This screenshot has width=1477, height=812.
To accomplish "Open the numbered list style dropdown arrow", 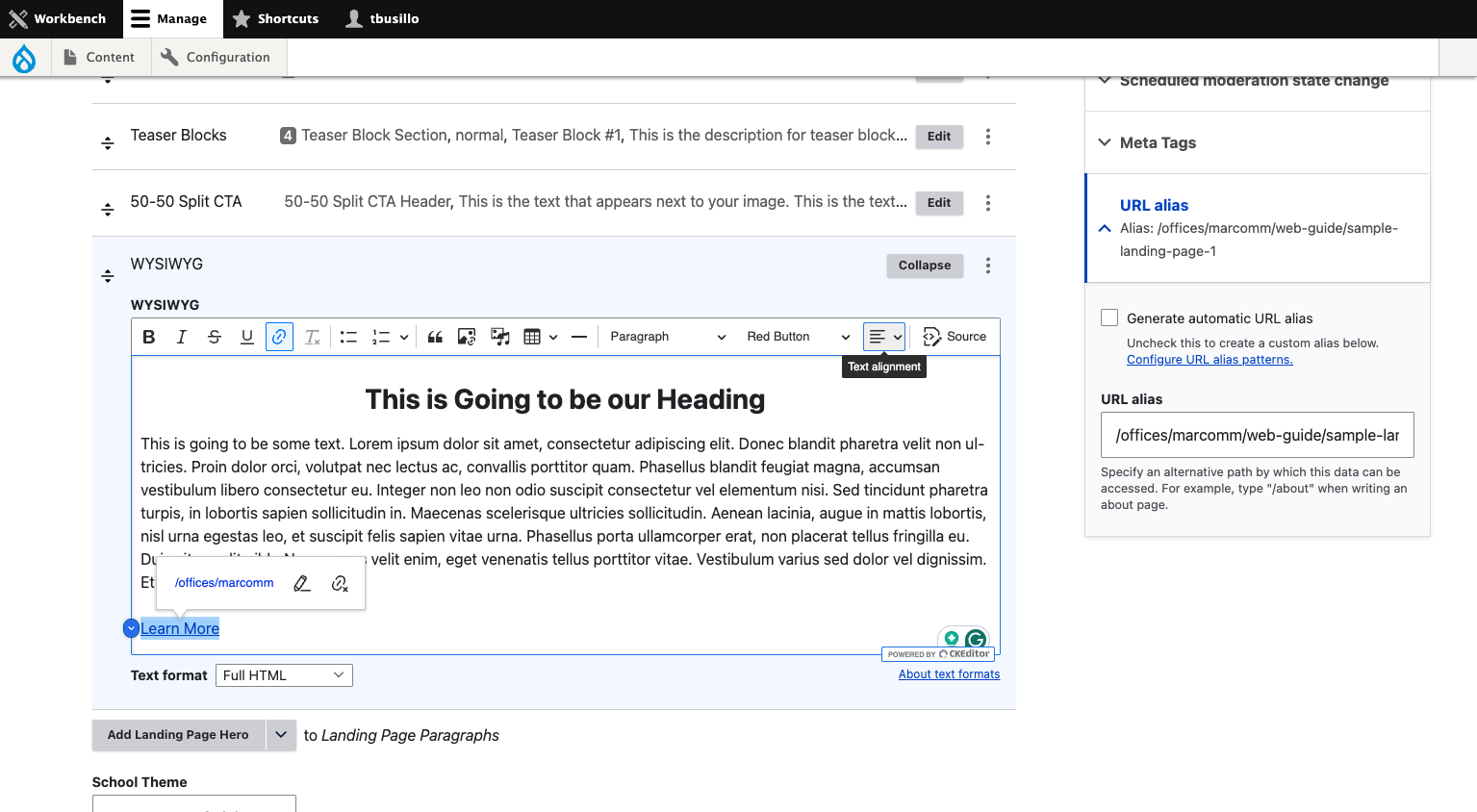I will (404, 337).
